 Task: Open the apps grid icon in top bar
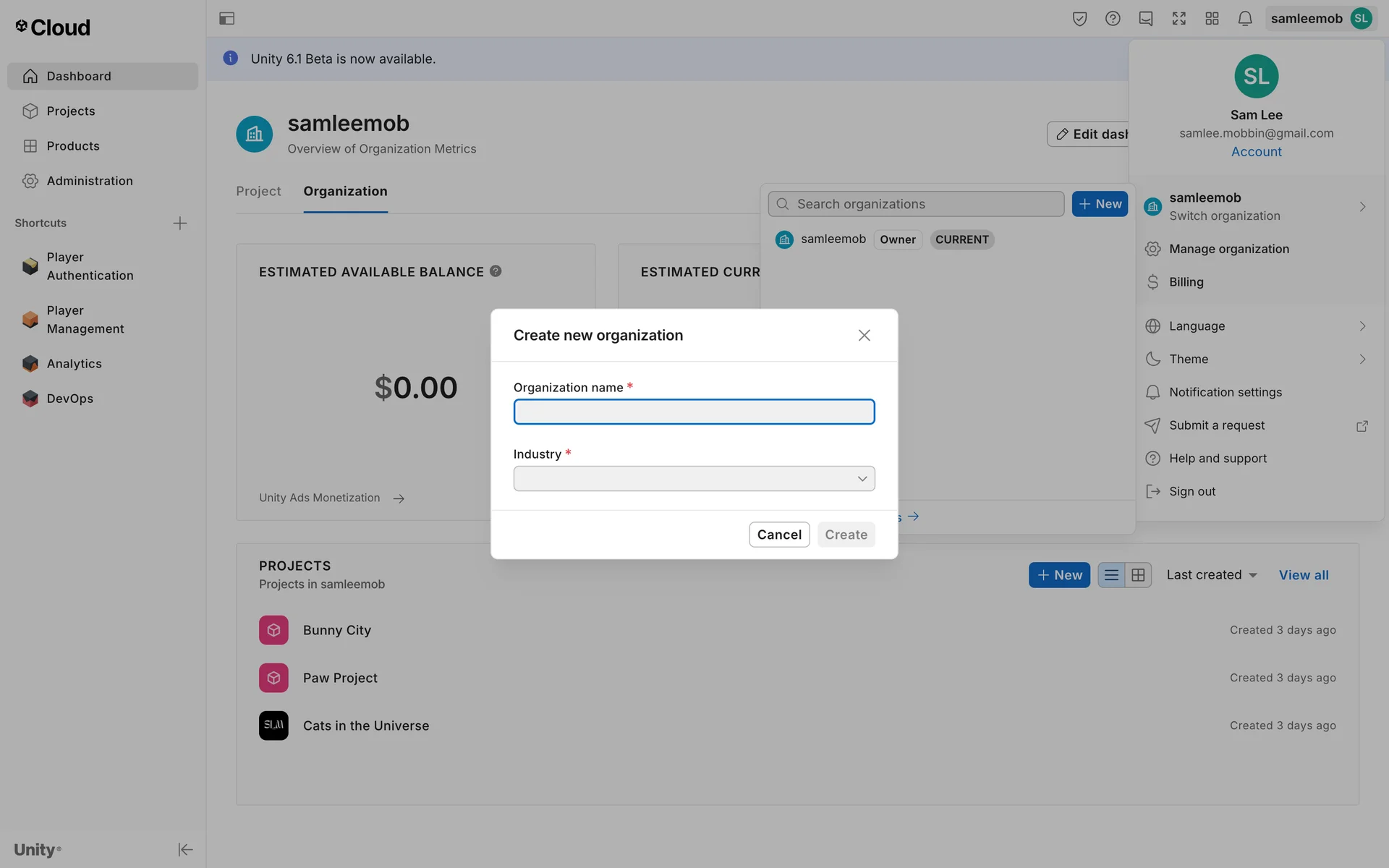pyautogui.click(x=1212, y=19)
